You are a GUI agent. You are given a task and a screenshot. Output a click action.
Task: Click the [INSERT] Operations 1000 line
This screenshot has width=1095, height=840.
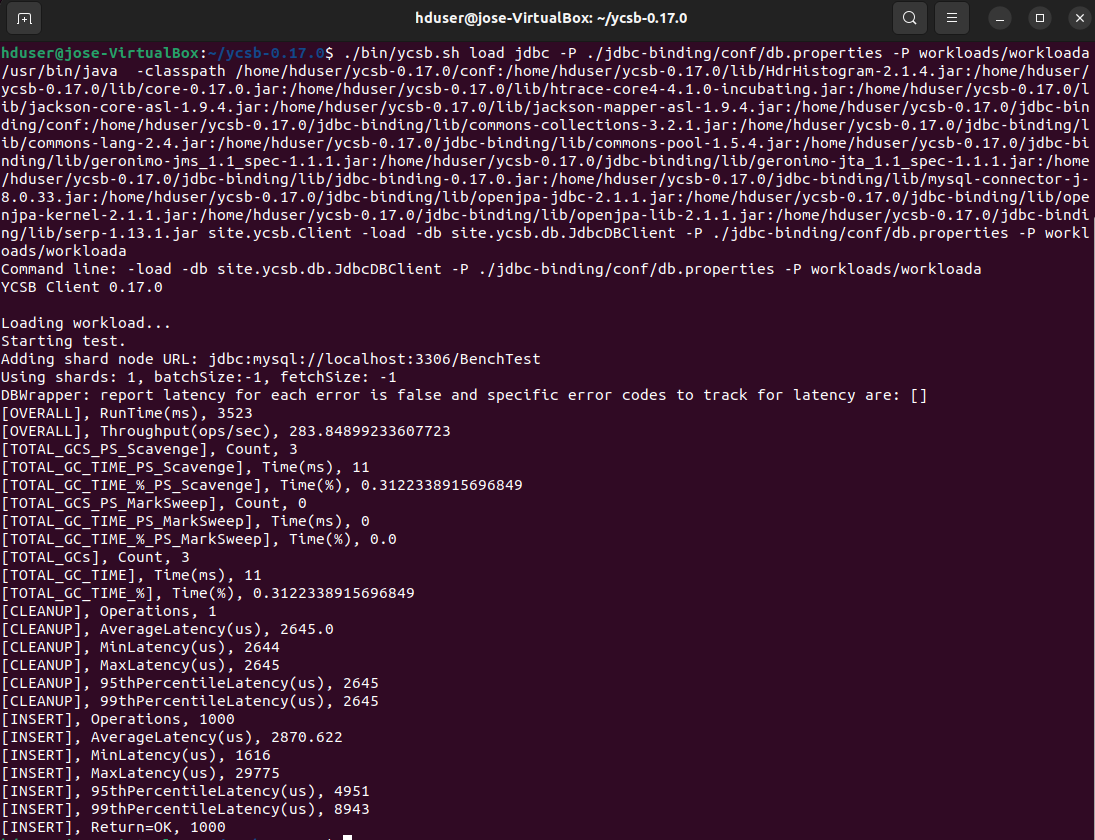coord(117,719)
